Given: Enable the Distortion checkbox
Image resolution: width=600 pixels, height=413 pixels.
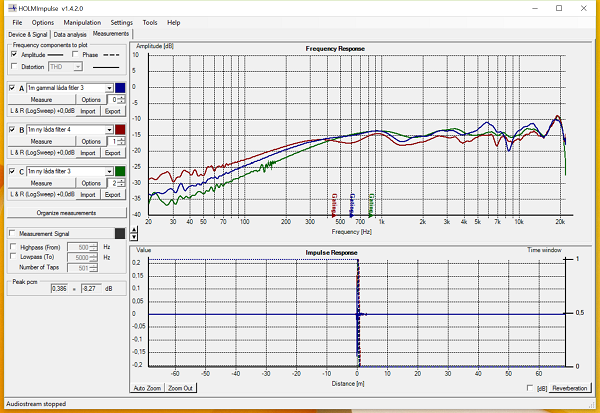Looking at the screenshot, I should tap(14, 66).
